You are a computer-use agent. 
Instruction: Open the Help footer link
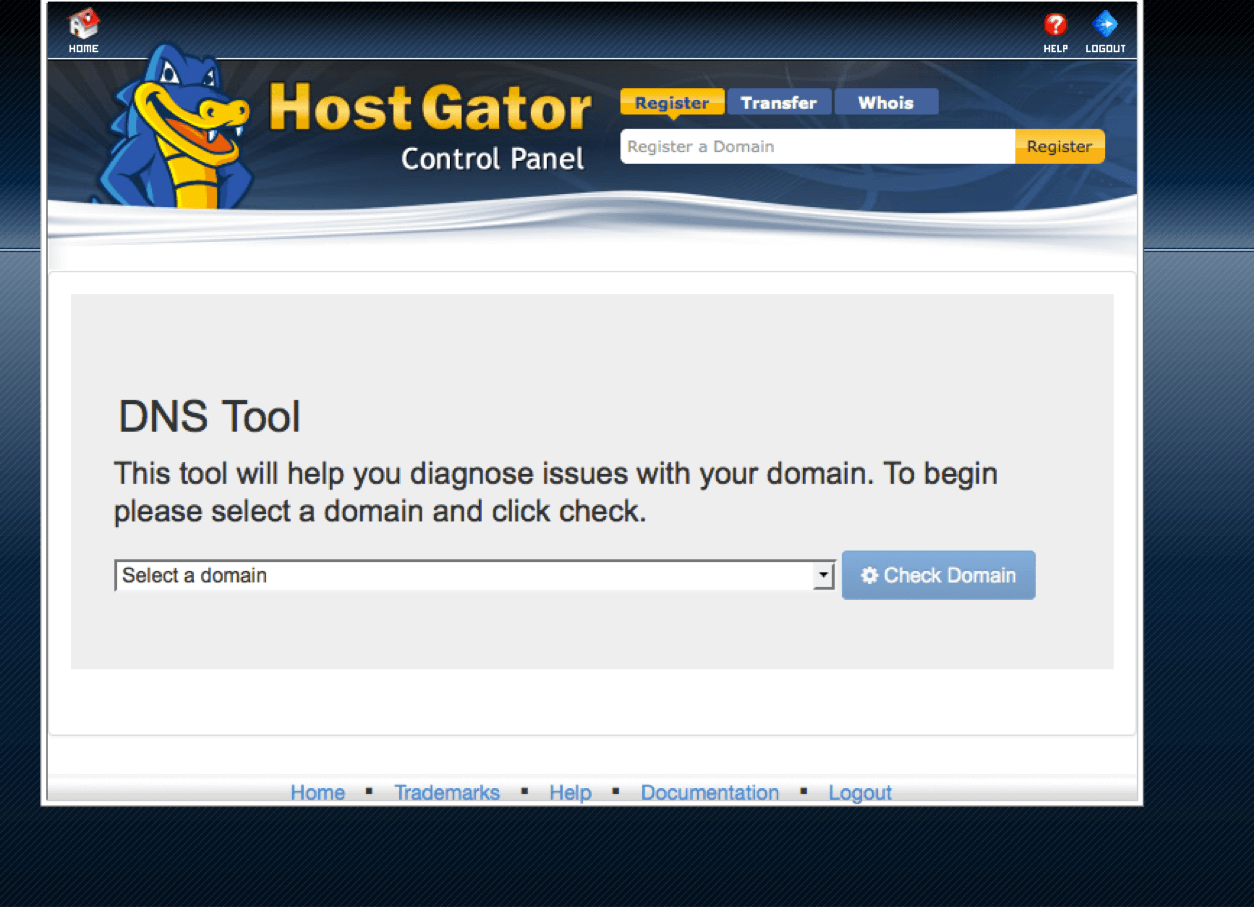[571, 792]
